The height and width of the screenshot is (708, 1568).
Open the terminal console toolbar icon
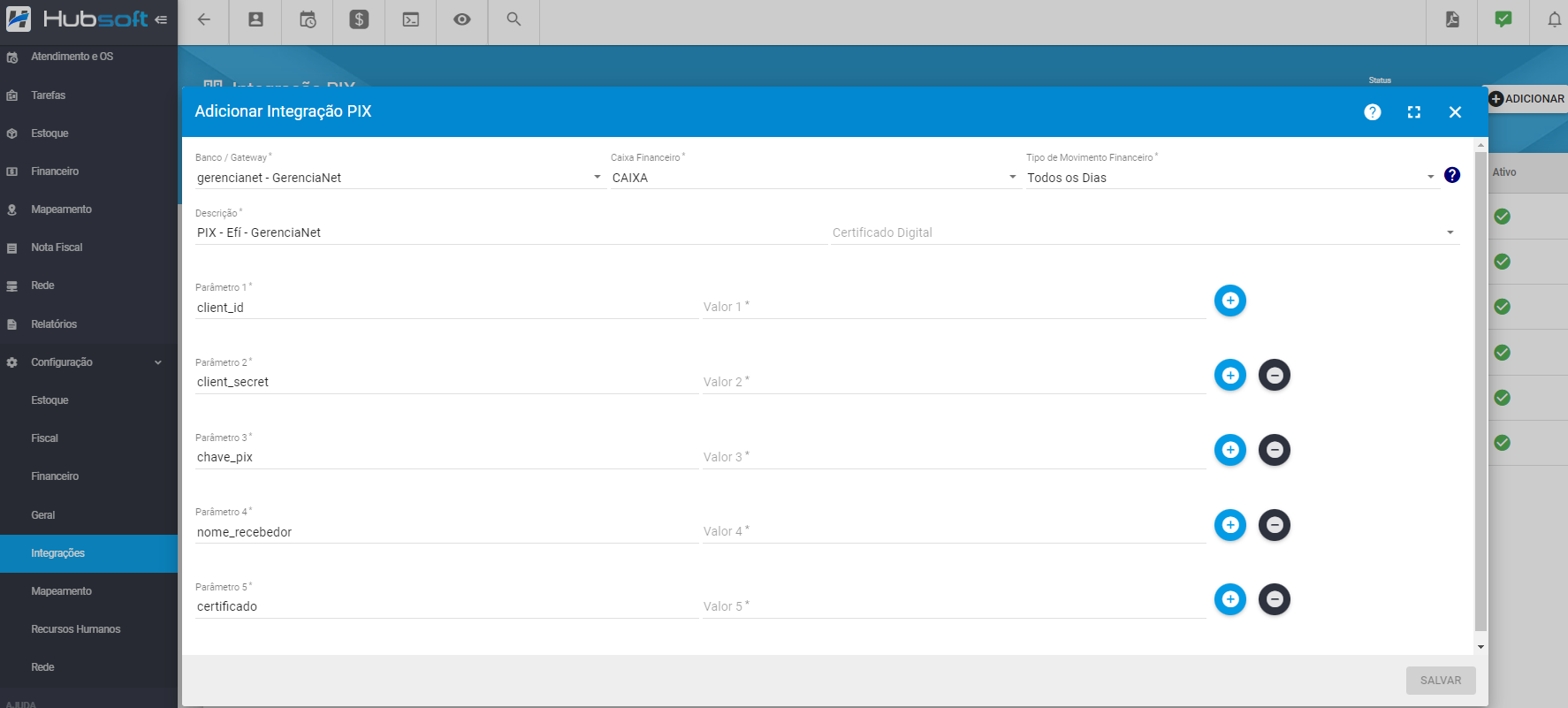(x=411, y=19)
